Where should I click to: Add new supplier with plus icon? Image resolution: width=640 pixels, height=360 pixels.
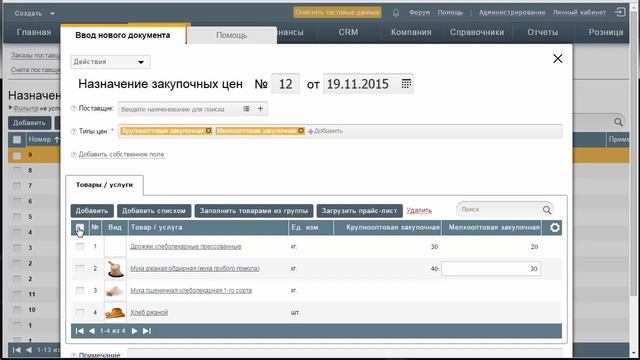(x=260, y=109)
